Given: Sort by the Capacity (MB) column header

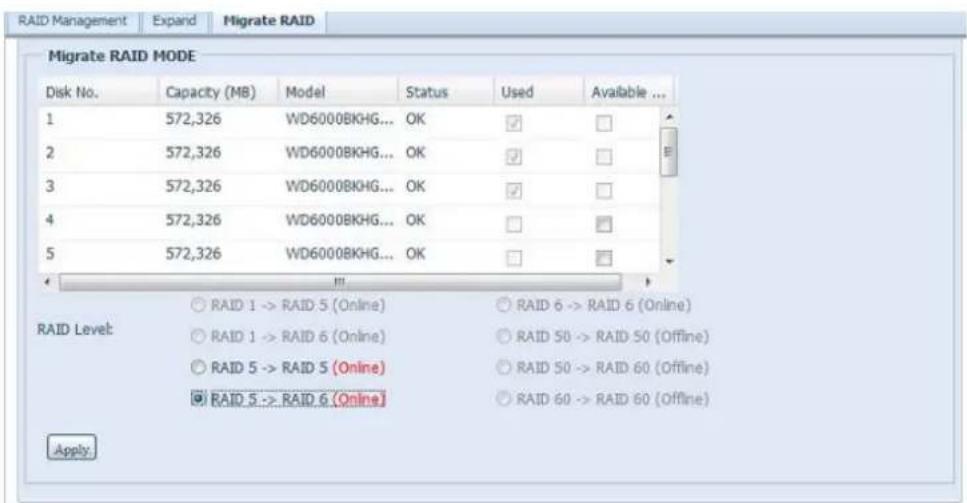Looking at the screenshot, I should pos(219,92).
